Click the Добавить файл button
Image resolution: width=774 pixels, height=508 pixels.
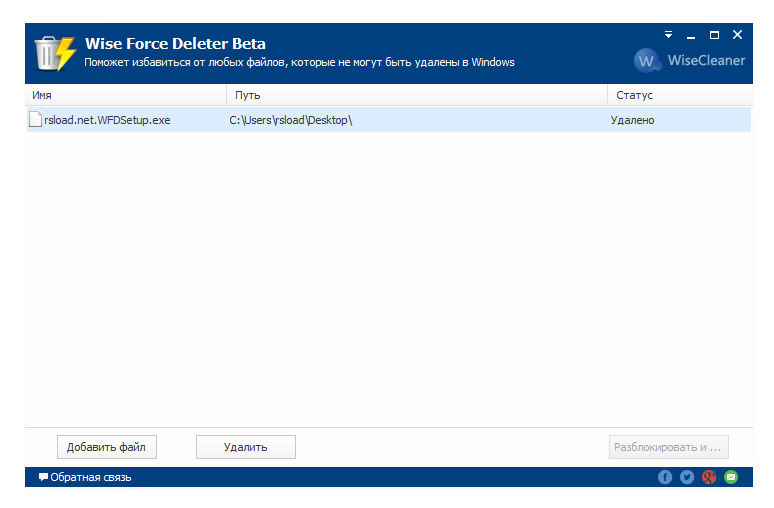tap(107, 447)
